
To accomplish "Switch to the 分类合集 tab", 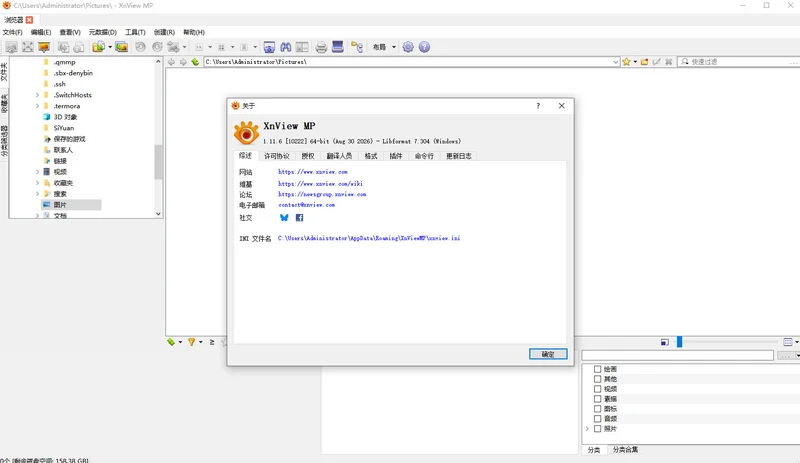I will pos(625,450).
